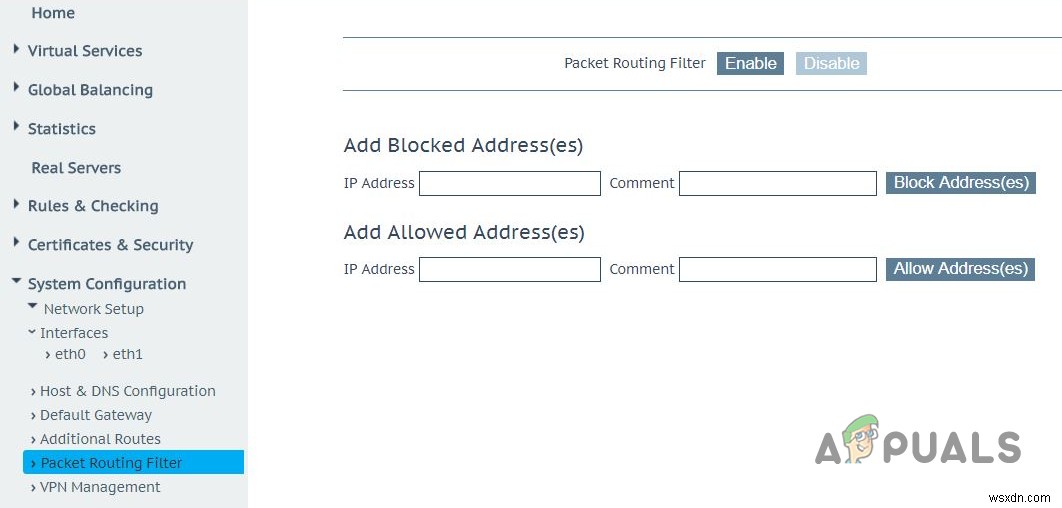Disable the Packet Routing Filter
The width and height of the screenshot is (1062, 508).
point(831,64)
